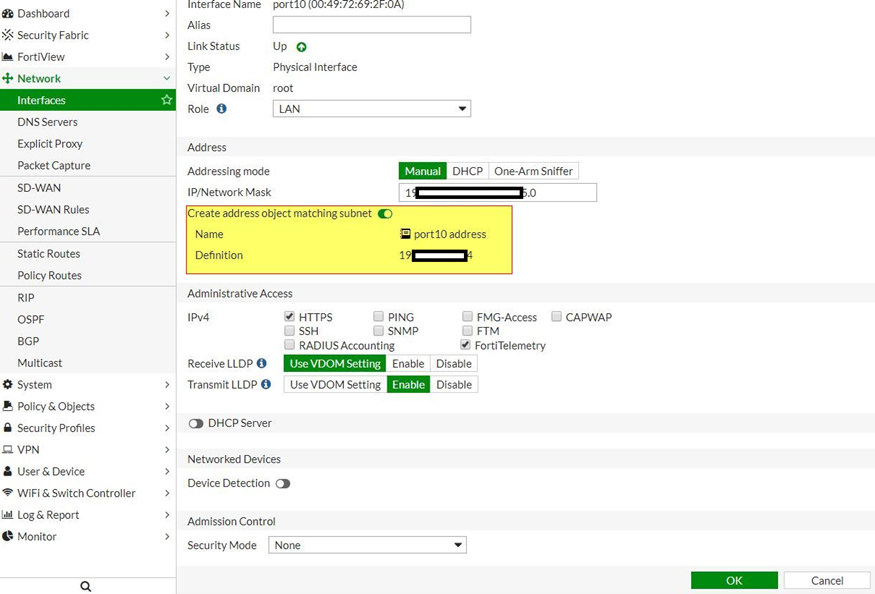Check the CAPWAP checkbox
Viewport: 875px width, 594px height.
tap(556, 317)
